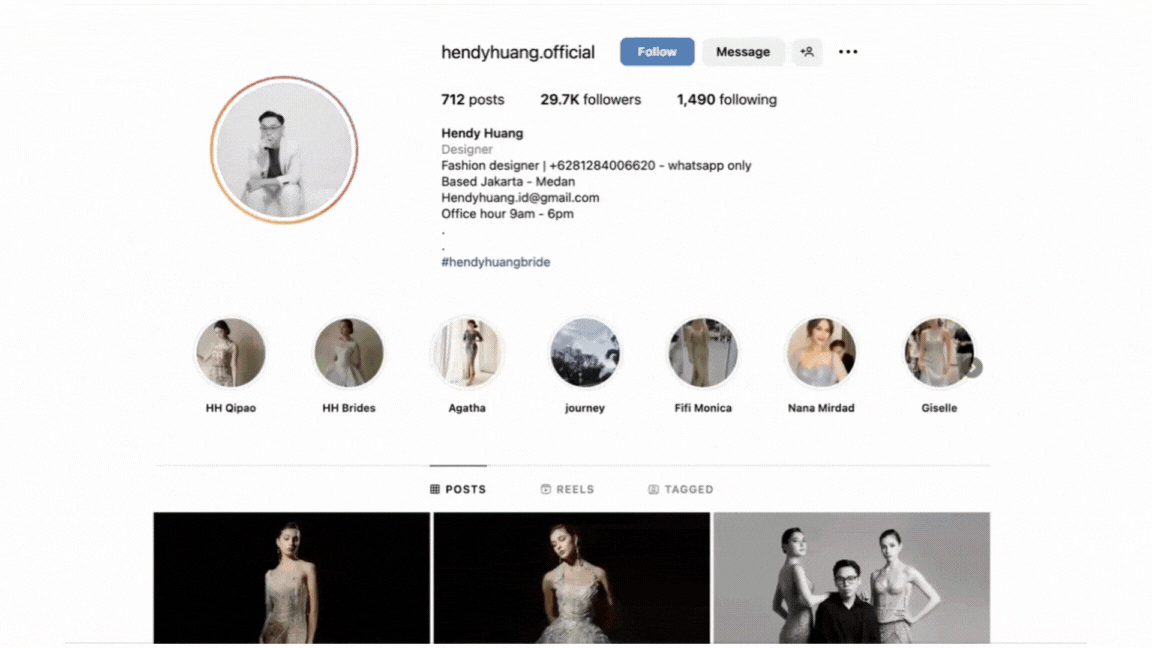The width and height of the screenshot is (1152, 648).
Task: Select the Posts tab
Action: tap(458, 489)
